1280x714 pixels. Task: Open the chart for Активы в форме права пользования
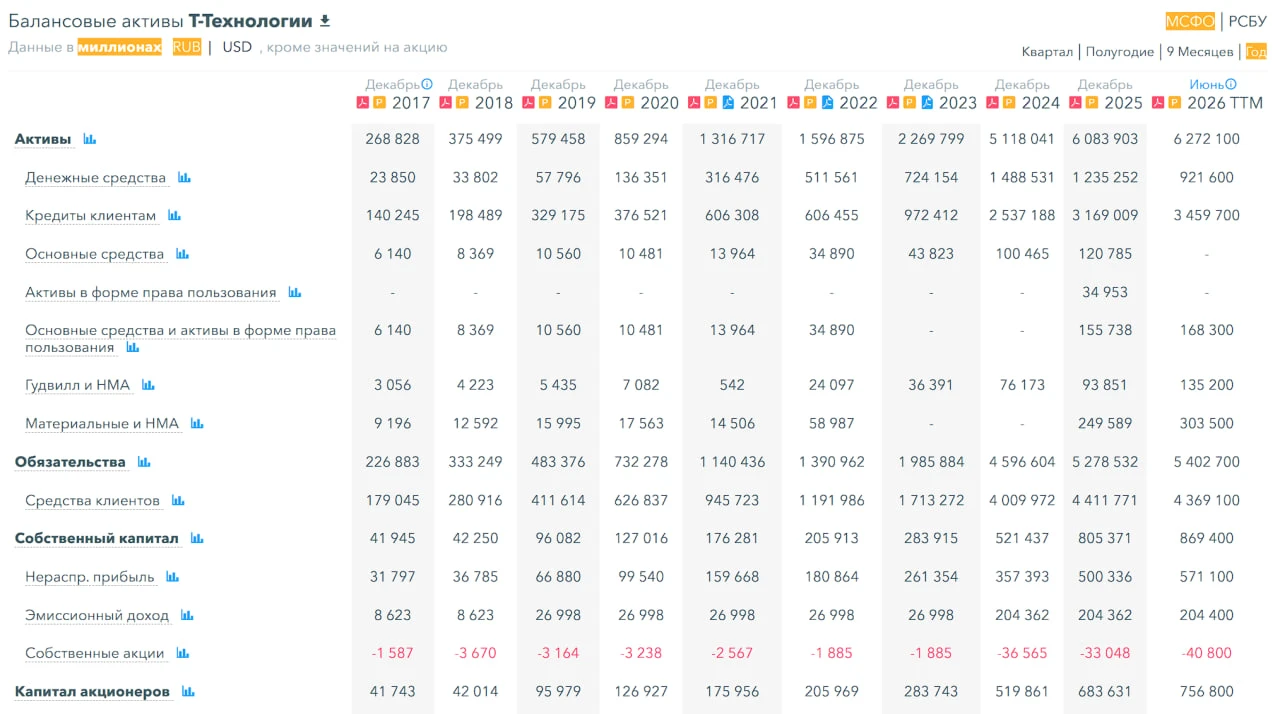pyautogui.click(x=294, y=292)
